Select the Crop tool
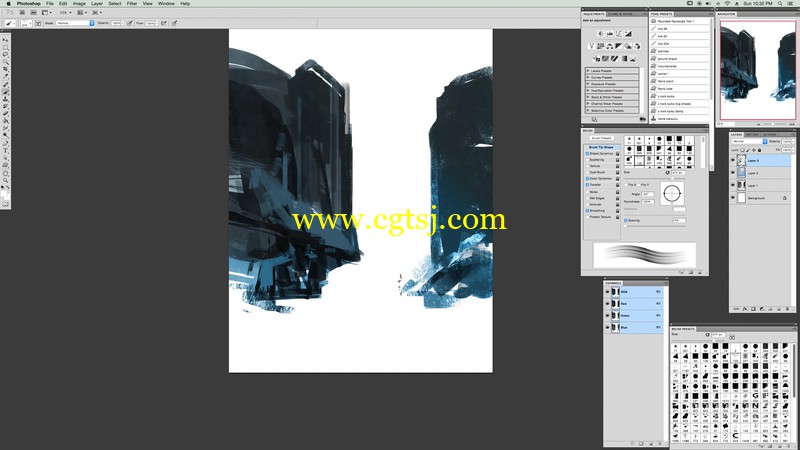This screenshot has height=450, width=800. tap(6, 69)
